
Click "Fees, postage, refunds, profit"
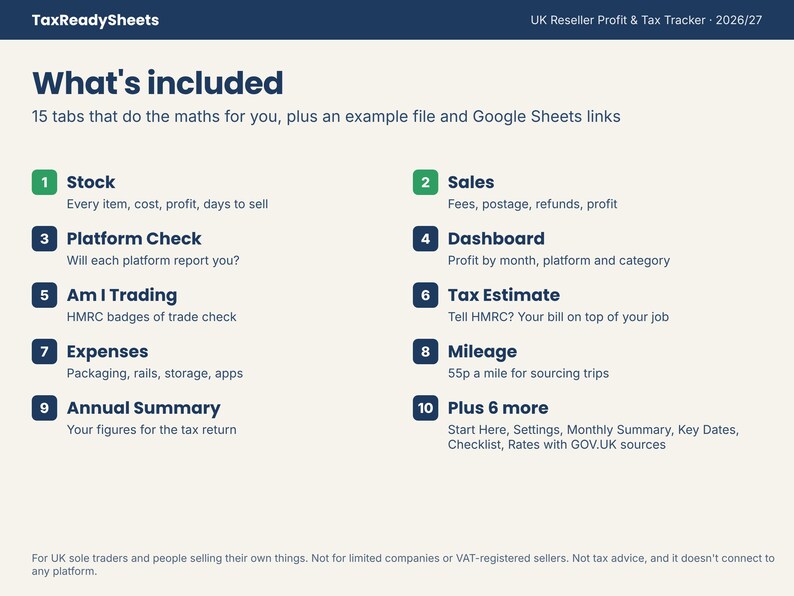click(x=532, y=204)
